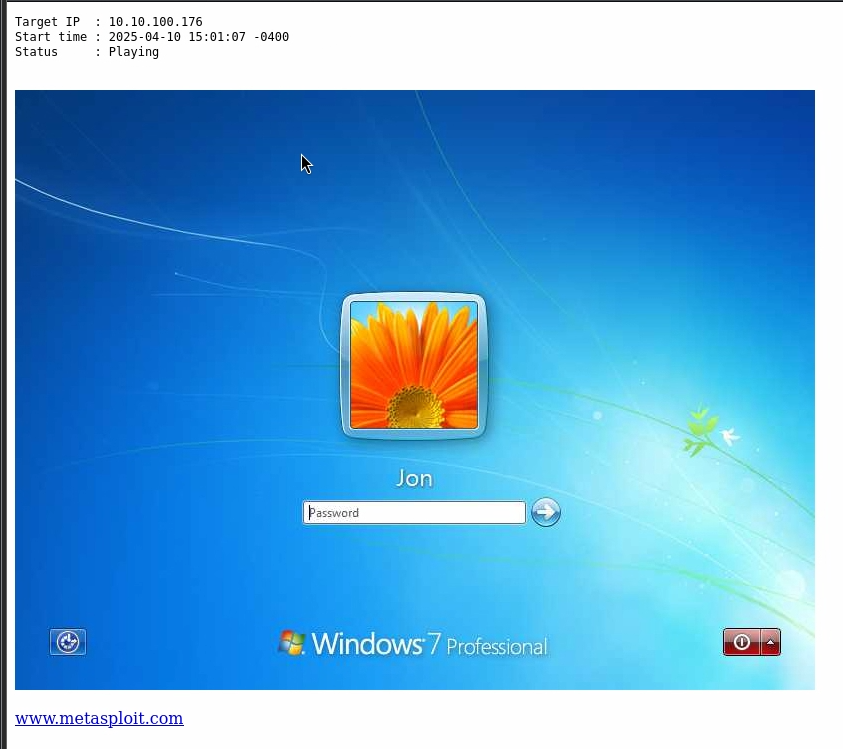Click the red shut down power button
This screenshot has width=843, height=749.
[x=741, y=642]
